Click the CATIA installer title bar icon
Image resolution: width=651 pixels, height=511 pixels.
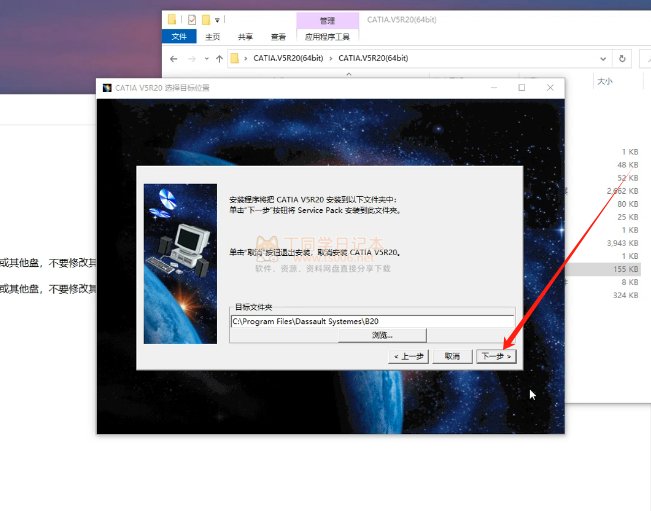point(107,88)
